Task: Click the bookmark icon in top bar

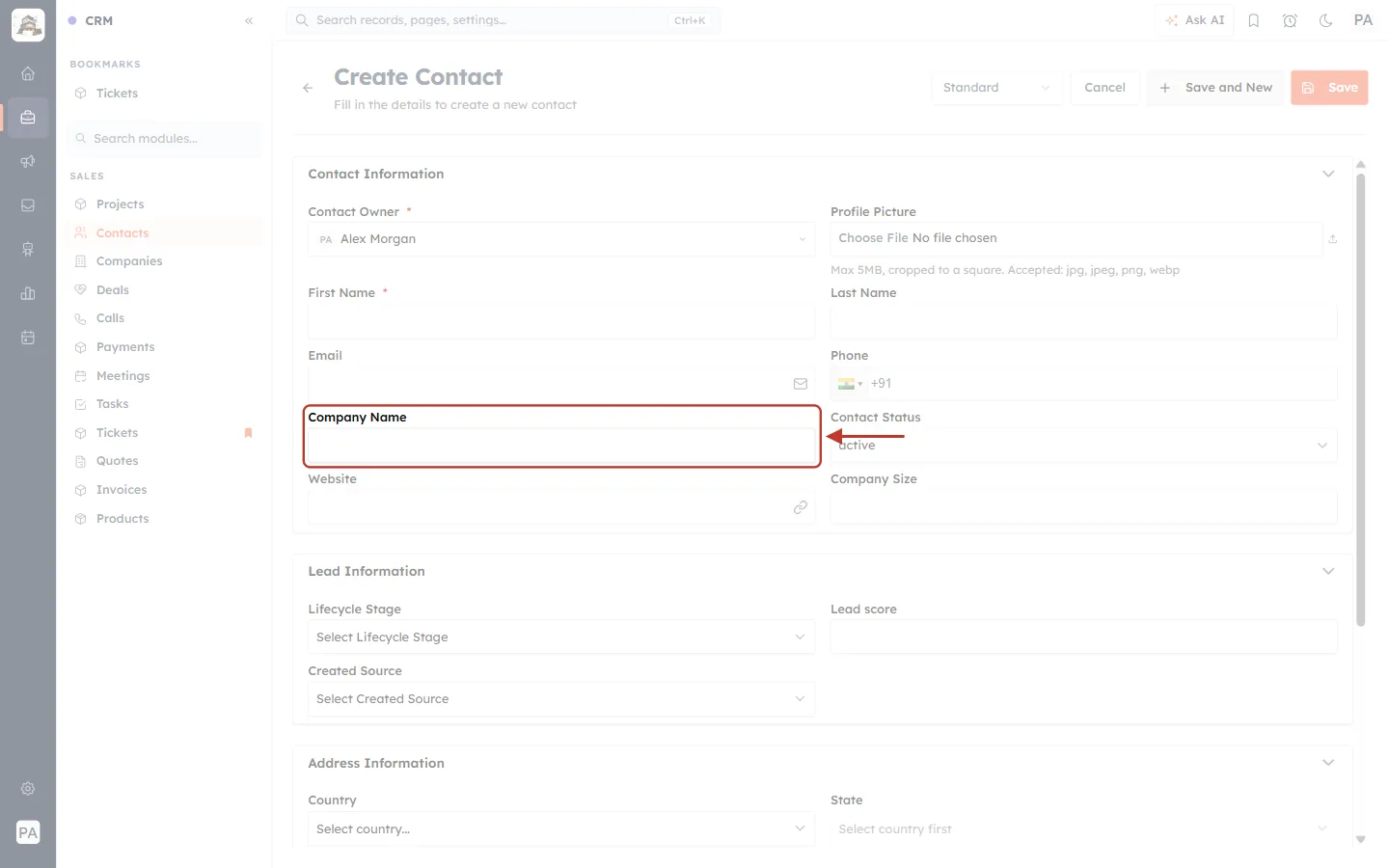Action: 1254,20
